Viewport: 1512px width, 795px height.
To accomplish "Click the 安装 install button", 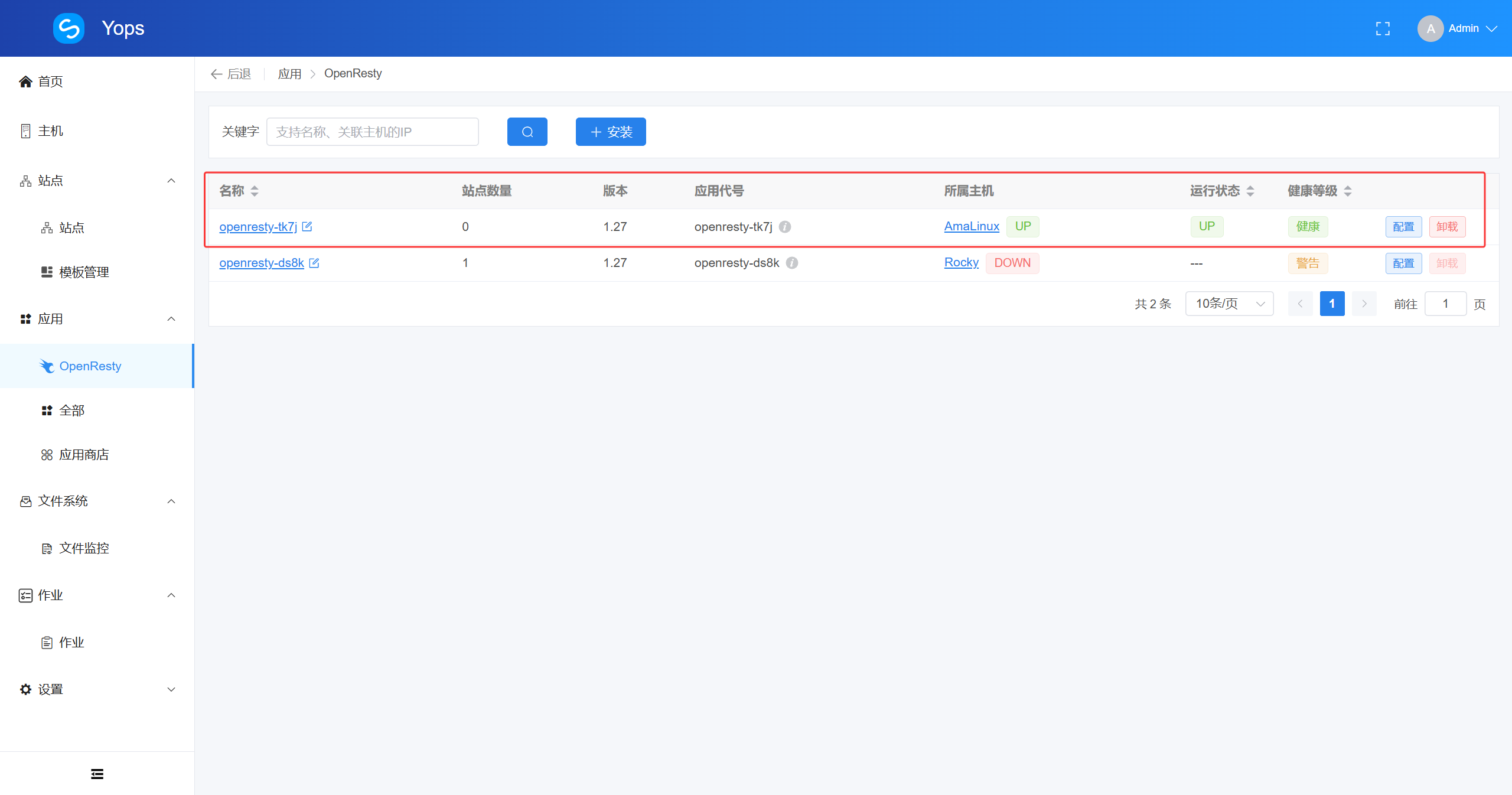I will 611,132.
